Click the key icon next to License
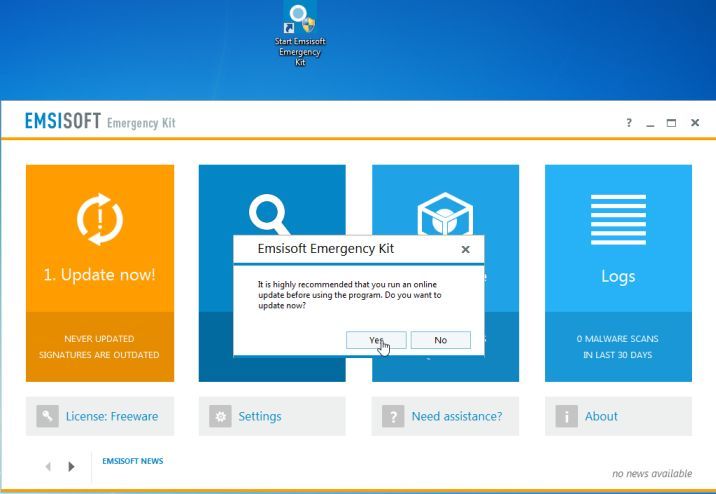Viewport: 716px width, 494px height. click(x=47, y=416)
